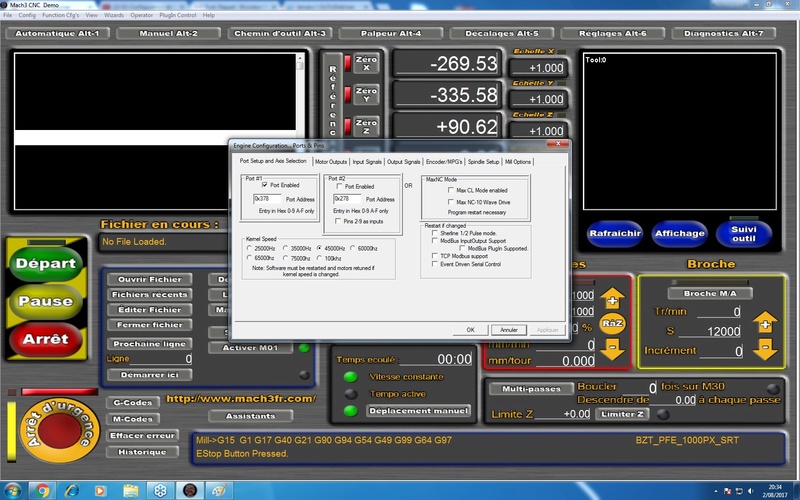Switch to the Input Signals tab
This screenshot has height=500, width=800.
367,162
